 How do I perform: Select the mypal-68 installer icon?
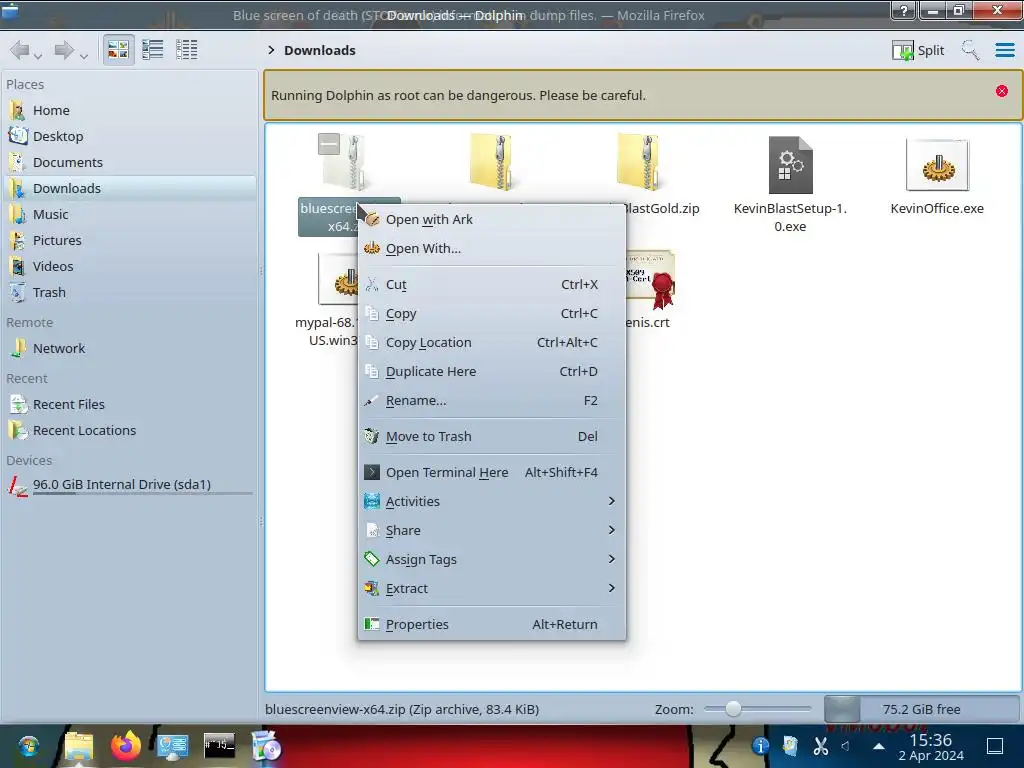coord(338,280)
